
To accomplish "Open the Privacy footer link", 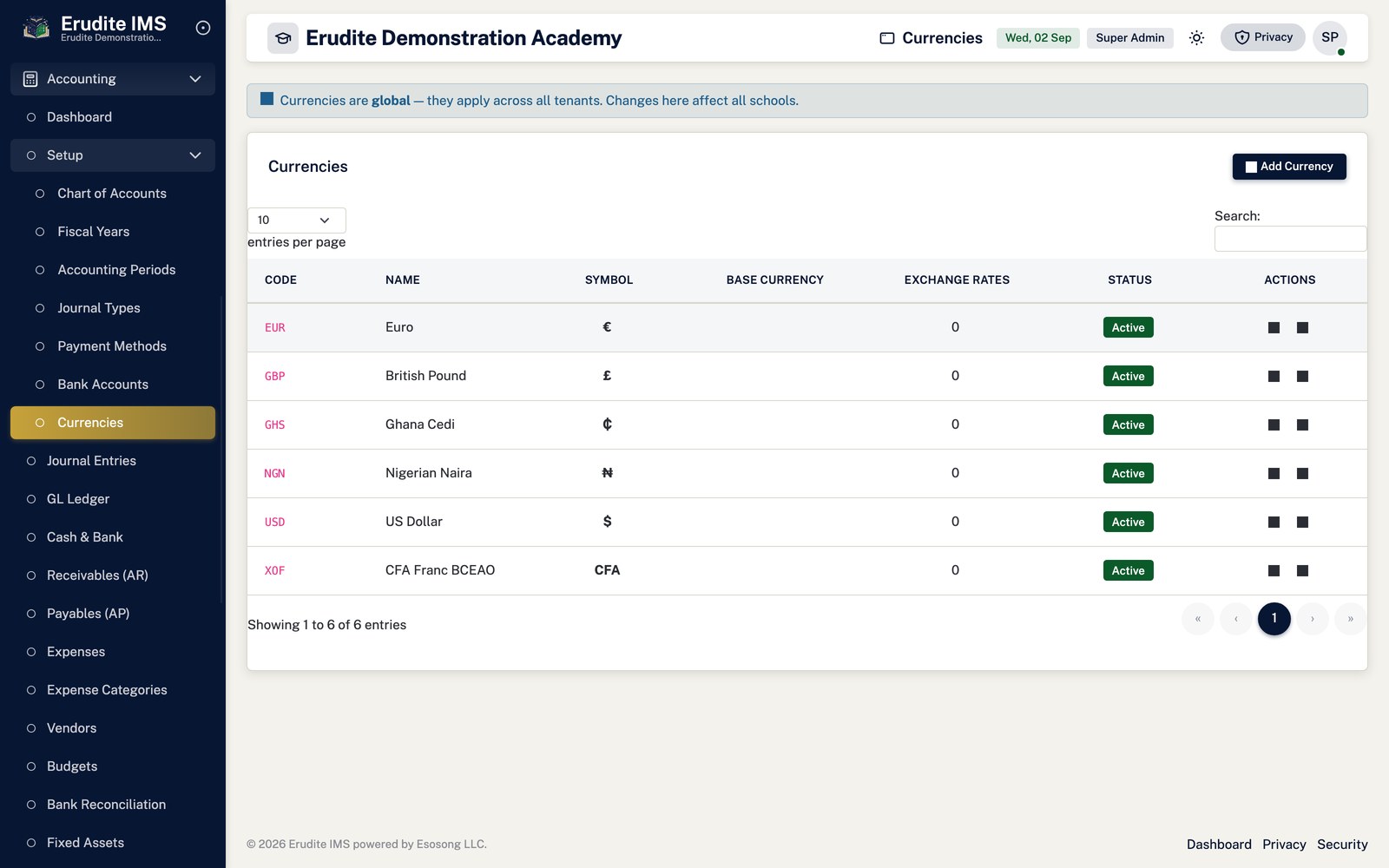I will pos(1284,845).
